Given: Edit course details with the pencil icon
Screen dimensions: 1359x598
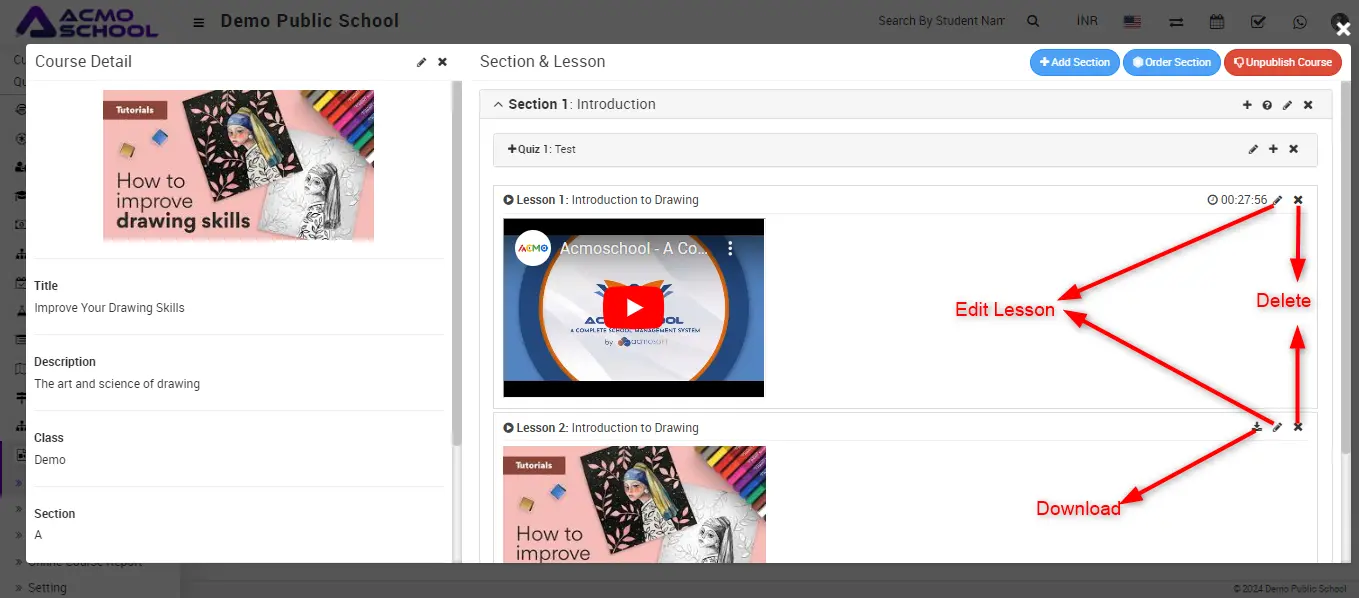Looking at the screenshot, I should 422,62.
